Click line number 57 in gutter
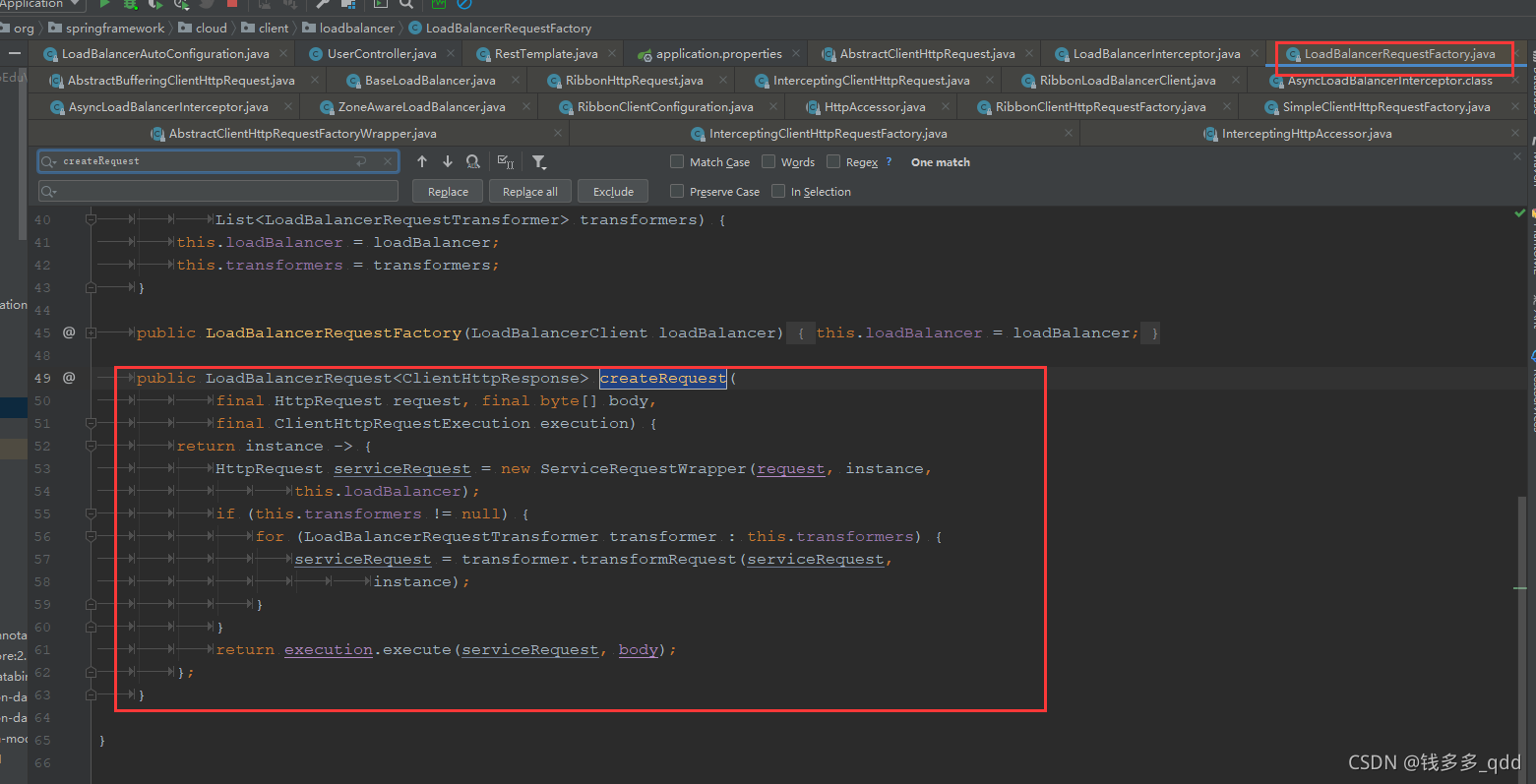 pyautogui.click(x=42, y=559)
